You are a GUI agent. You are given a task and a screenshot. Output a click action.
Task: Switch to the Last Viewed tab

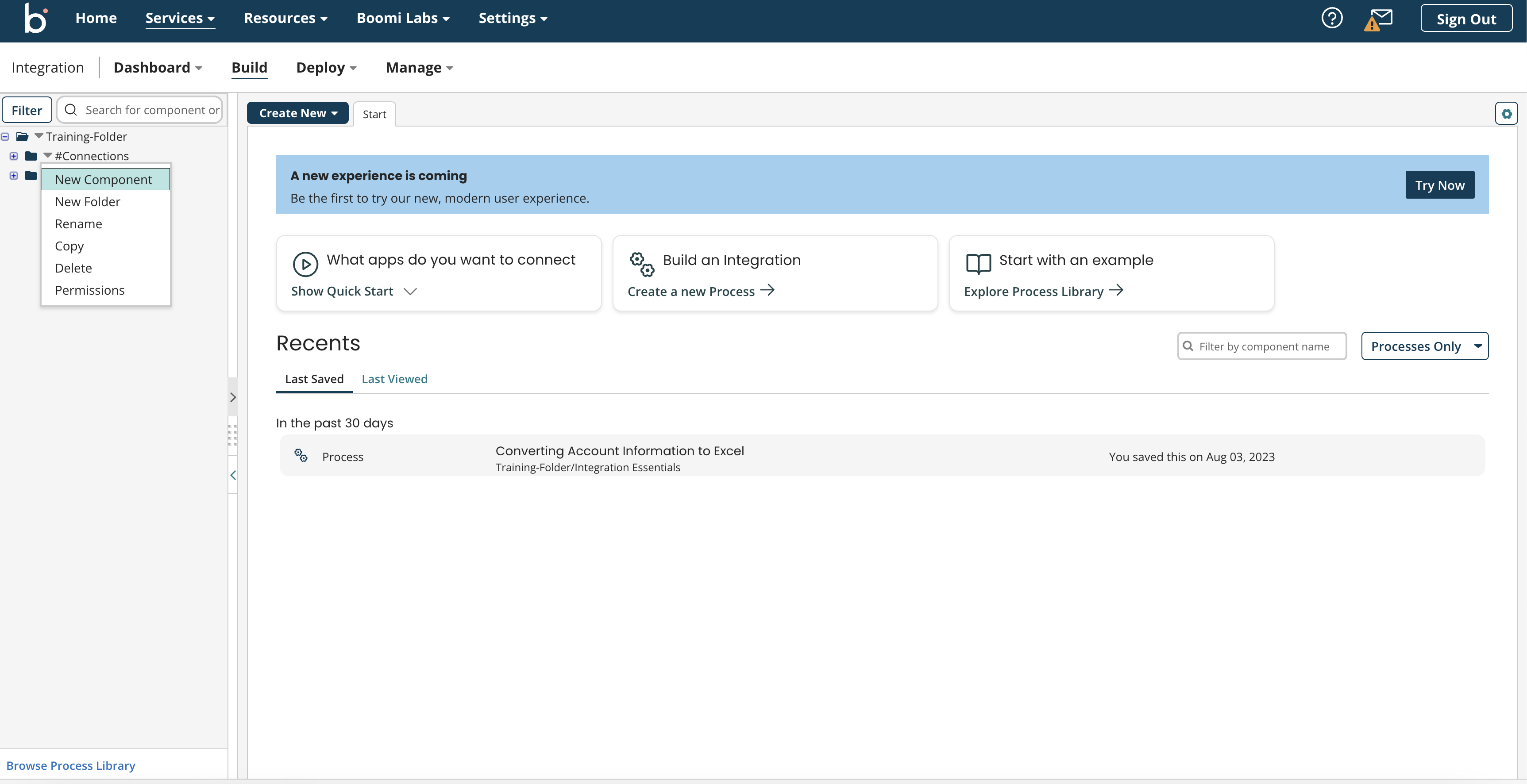pos(394,379)
